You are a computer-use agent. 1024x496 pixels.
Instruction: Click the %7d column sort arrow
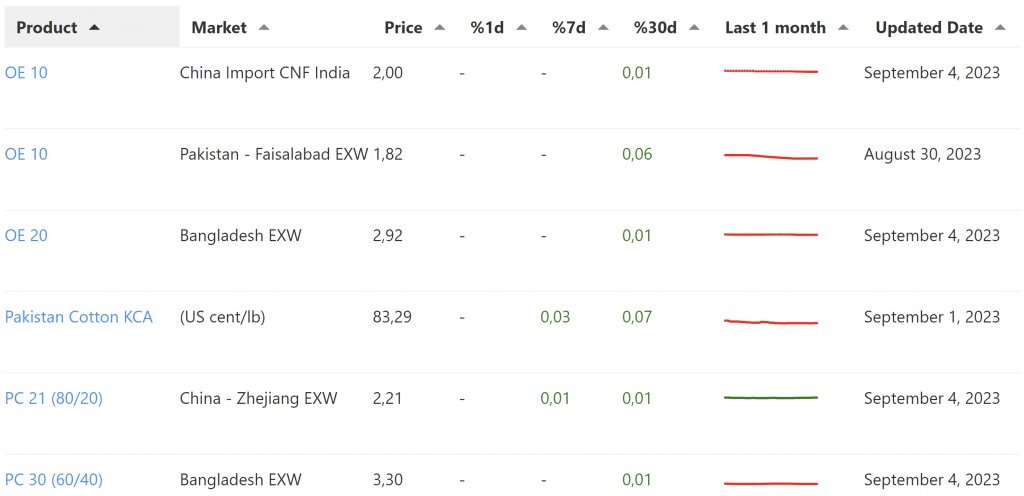coord(603,28)
